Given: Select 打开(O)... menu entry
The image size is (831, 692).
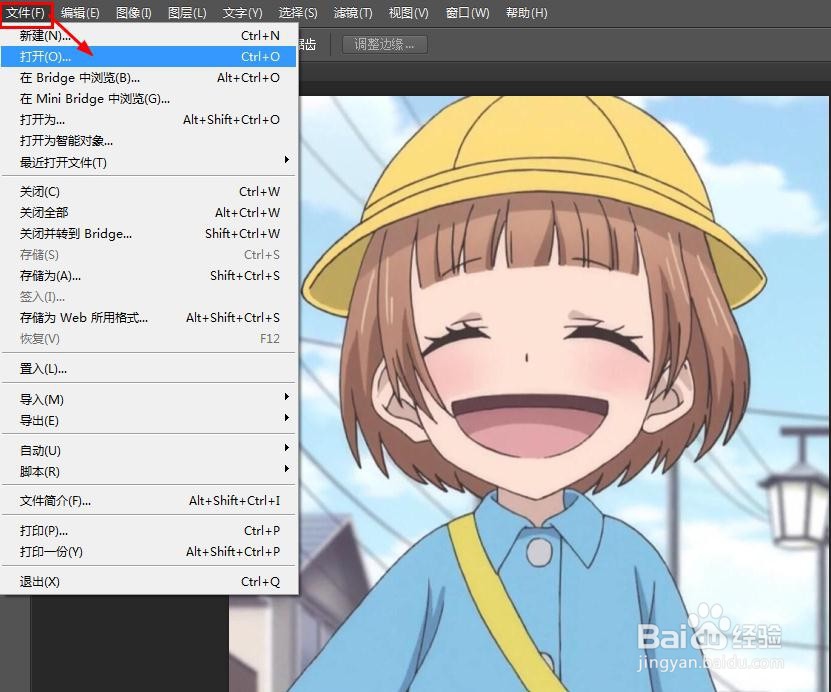Looking at the screenshot, I should [x=148, y=56].
